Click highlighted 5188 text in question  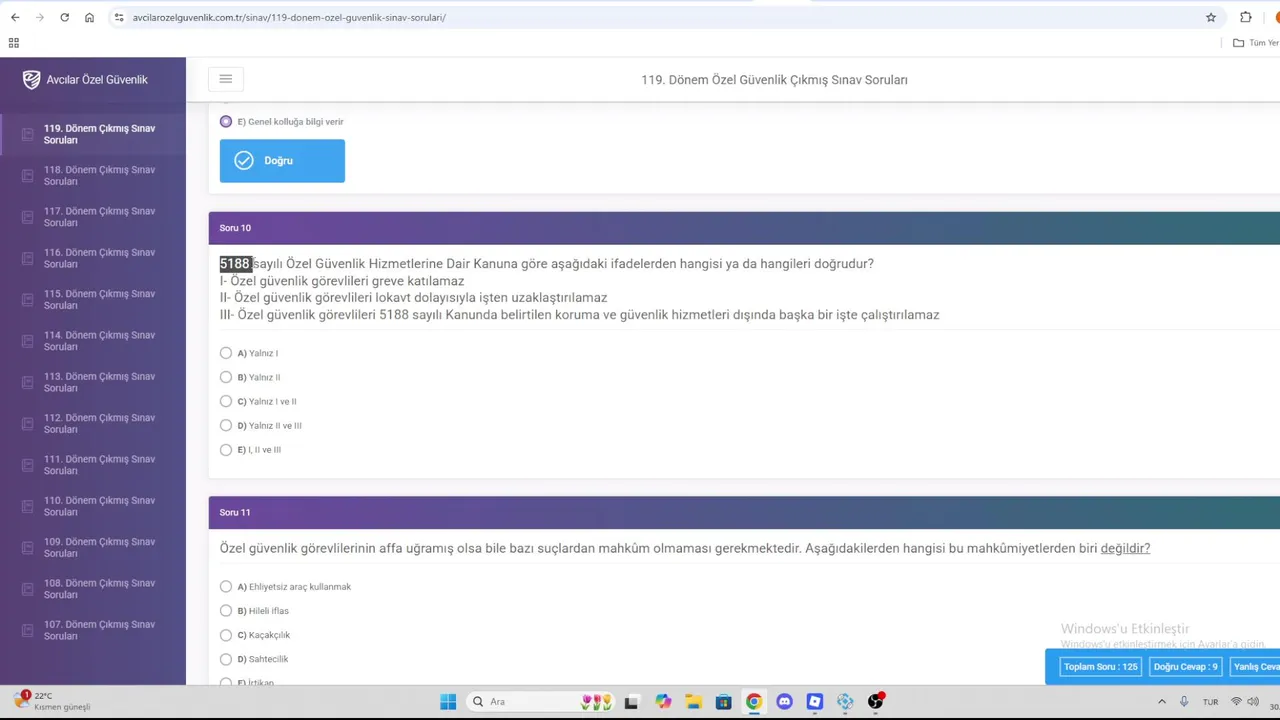(x=235, y=264)
